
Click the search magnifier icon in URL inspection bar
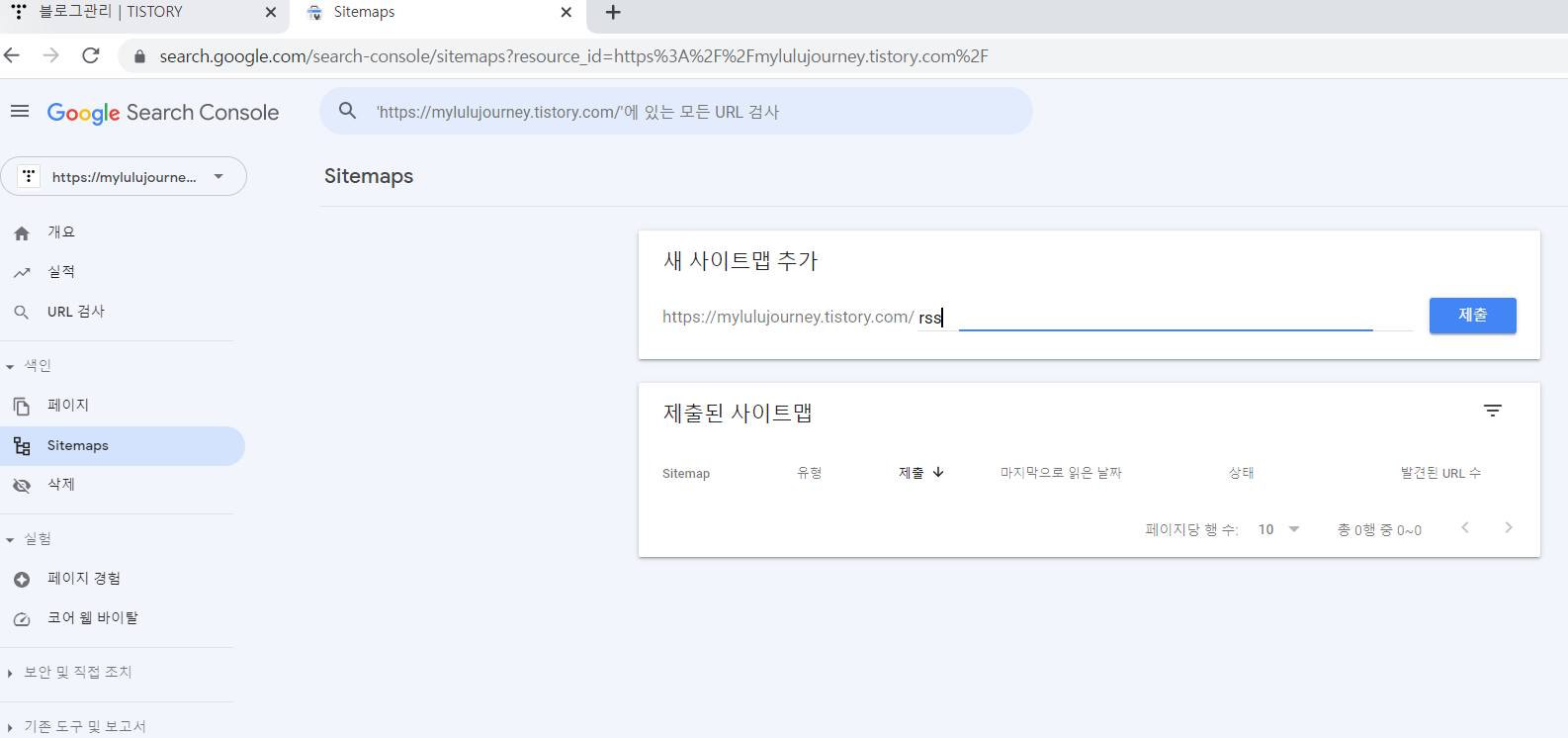tap(347, 111)
